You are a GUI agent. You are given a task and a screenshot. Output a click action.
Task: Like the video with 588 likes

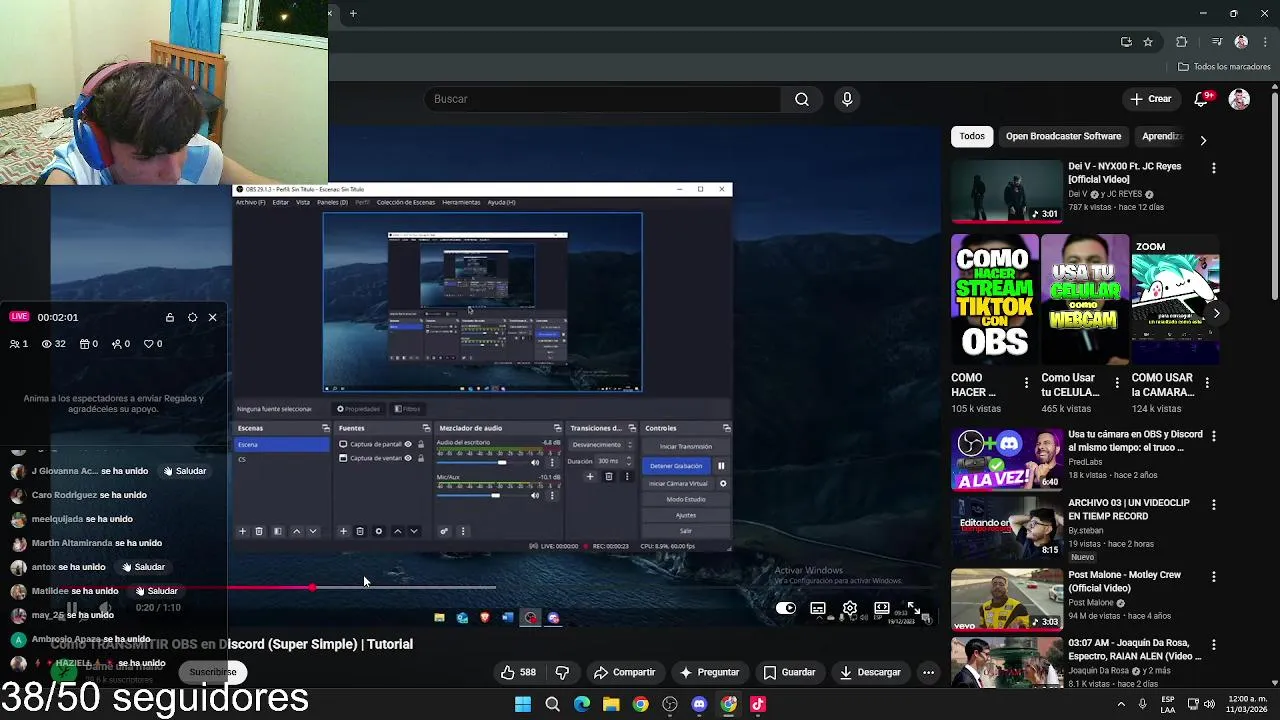pyautogui.click(x=519, y=672)
